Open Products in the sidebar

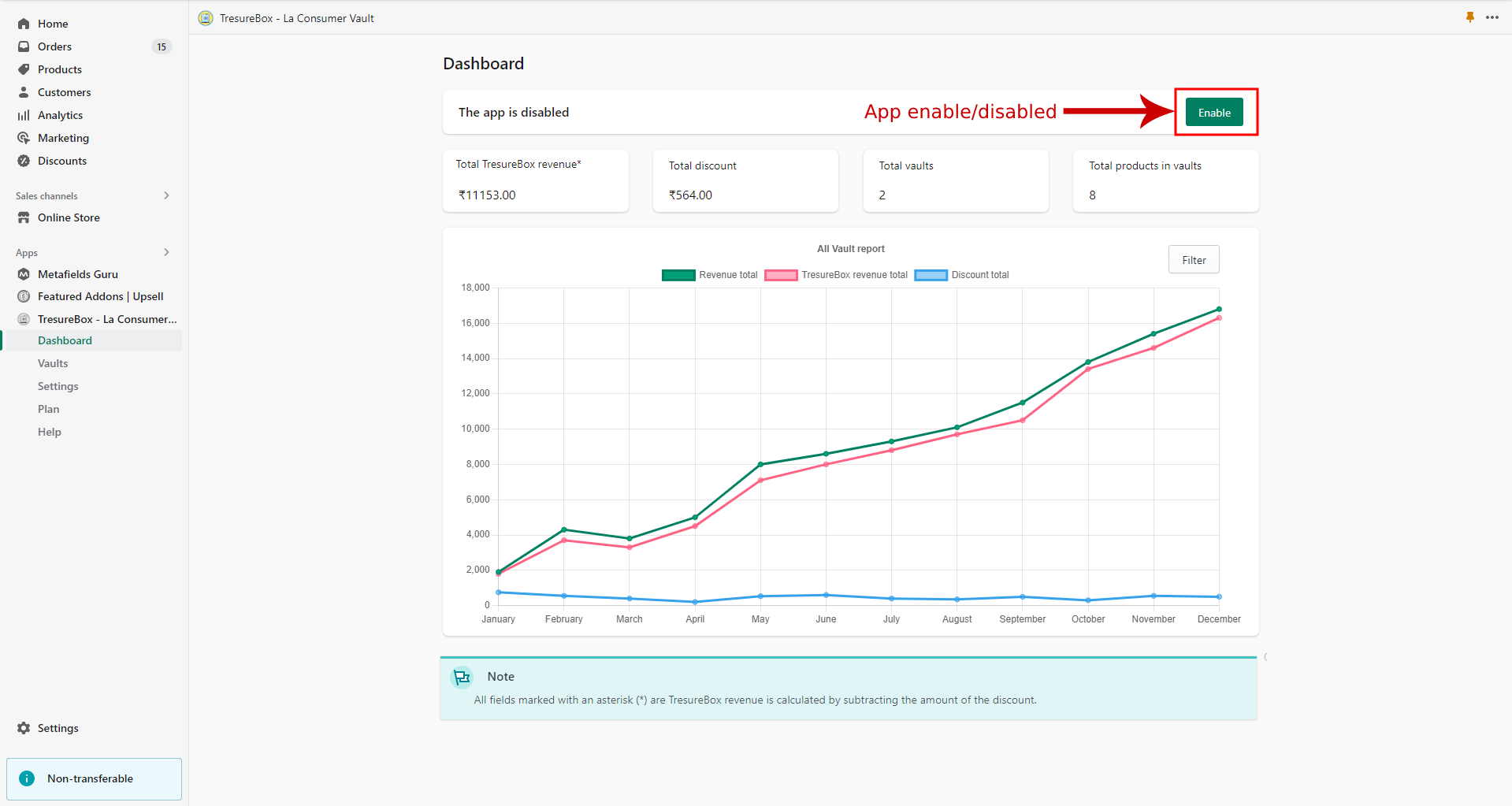(60, 69)
